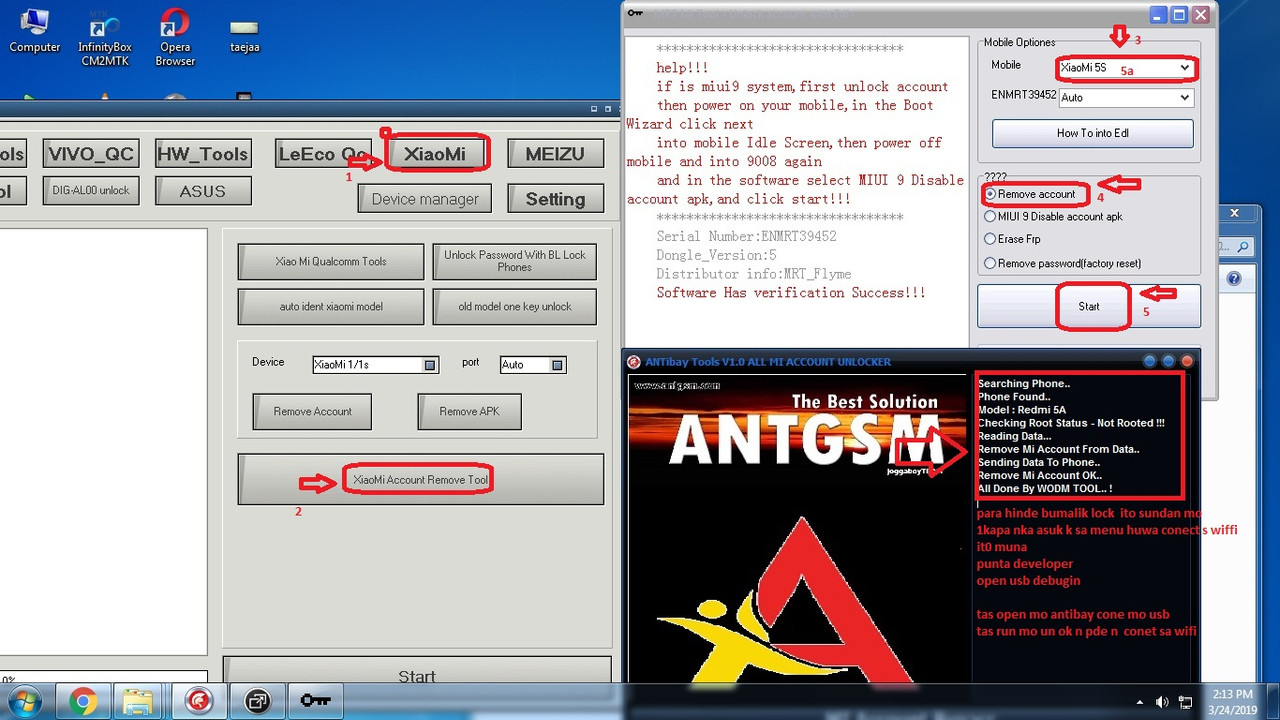Click auto ident xiaomi model
1280x720 pixels.
pyautogui.click(x=331, y=306)
